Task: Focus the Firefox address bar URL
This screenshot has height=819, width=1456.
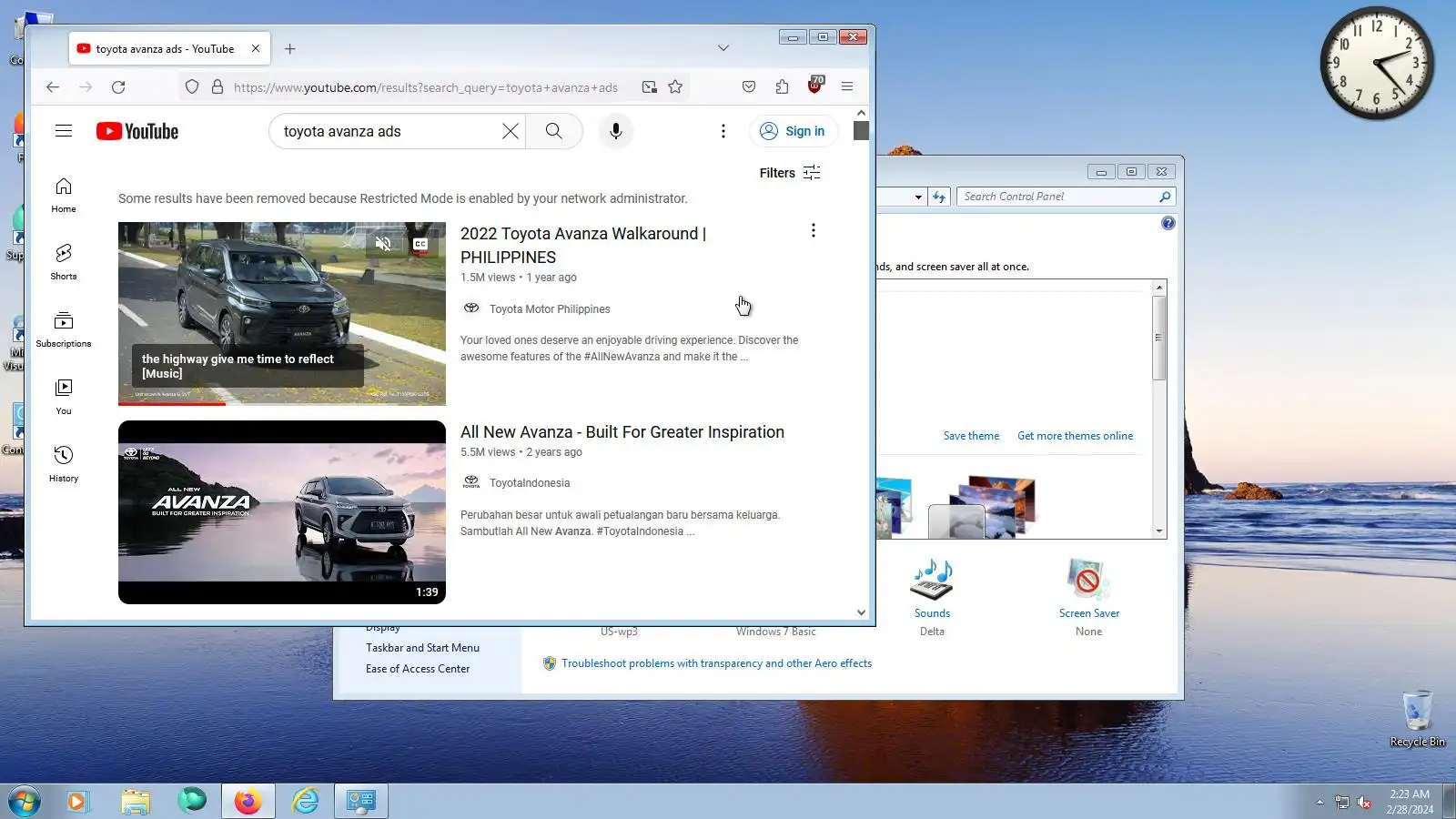Action: pyautogui.click(x=426, y=87)
